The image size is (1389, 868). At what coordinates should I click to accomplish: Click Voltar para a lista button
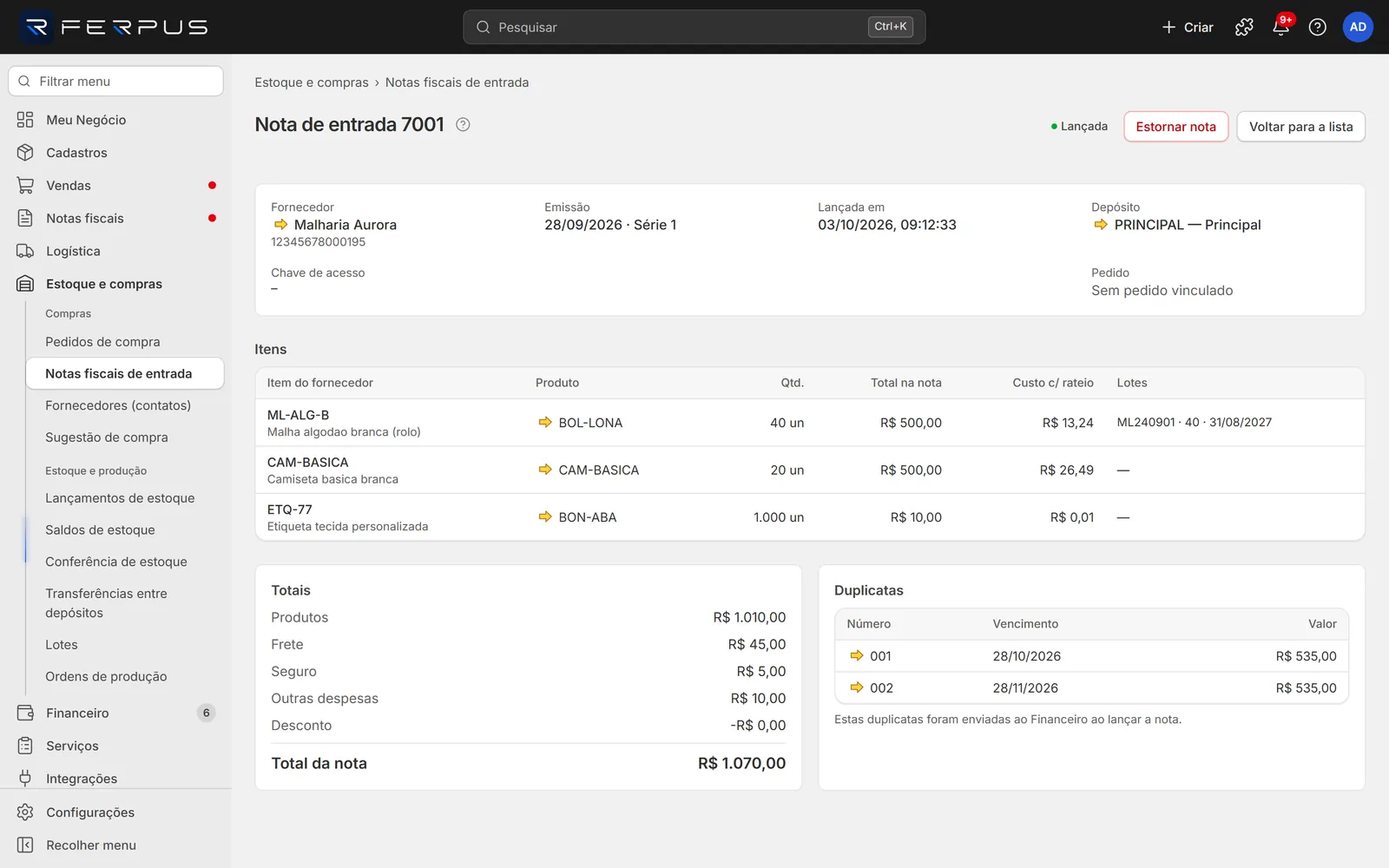click(x=1300, y=127)
